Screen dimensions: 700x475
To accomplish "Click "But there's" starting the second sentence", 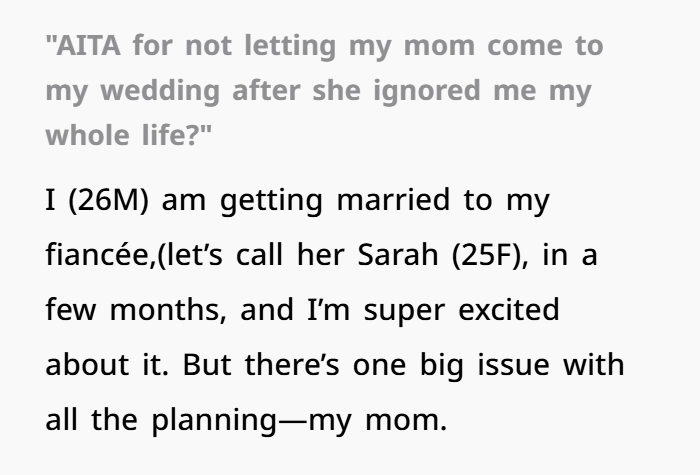I will [261, 365].
